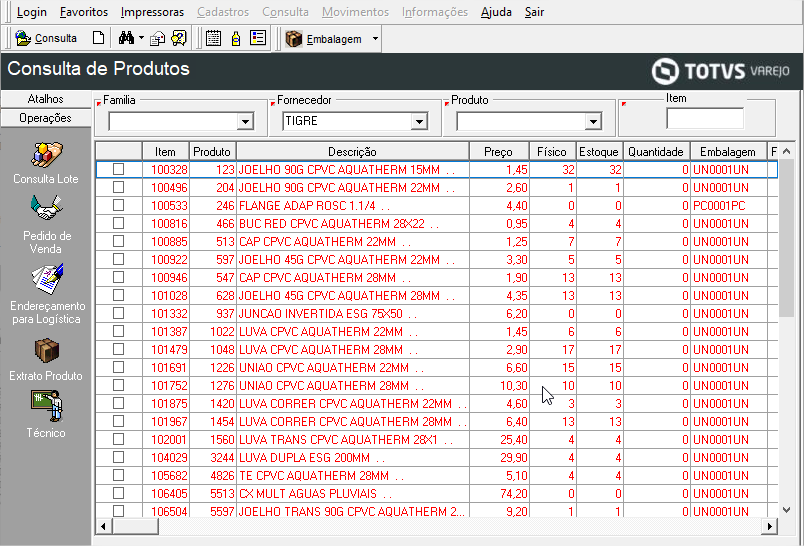
Task: Click the vertical scrollbar down arrow
Action: [x=786, y=510]
